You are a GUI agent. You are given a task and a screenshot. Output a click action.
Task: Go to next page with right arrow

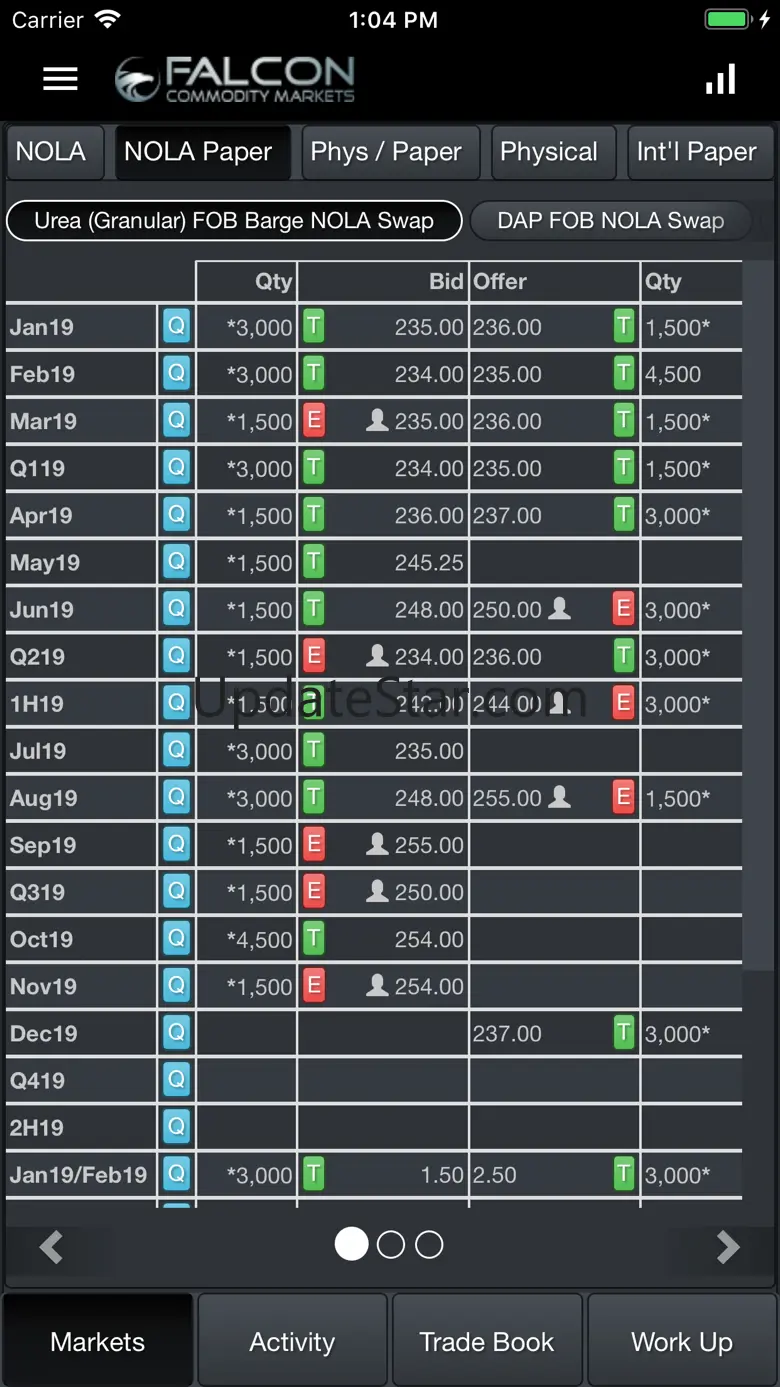point(728,1246)
